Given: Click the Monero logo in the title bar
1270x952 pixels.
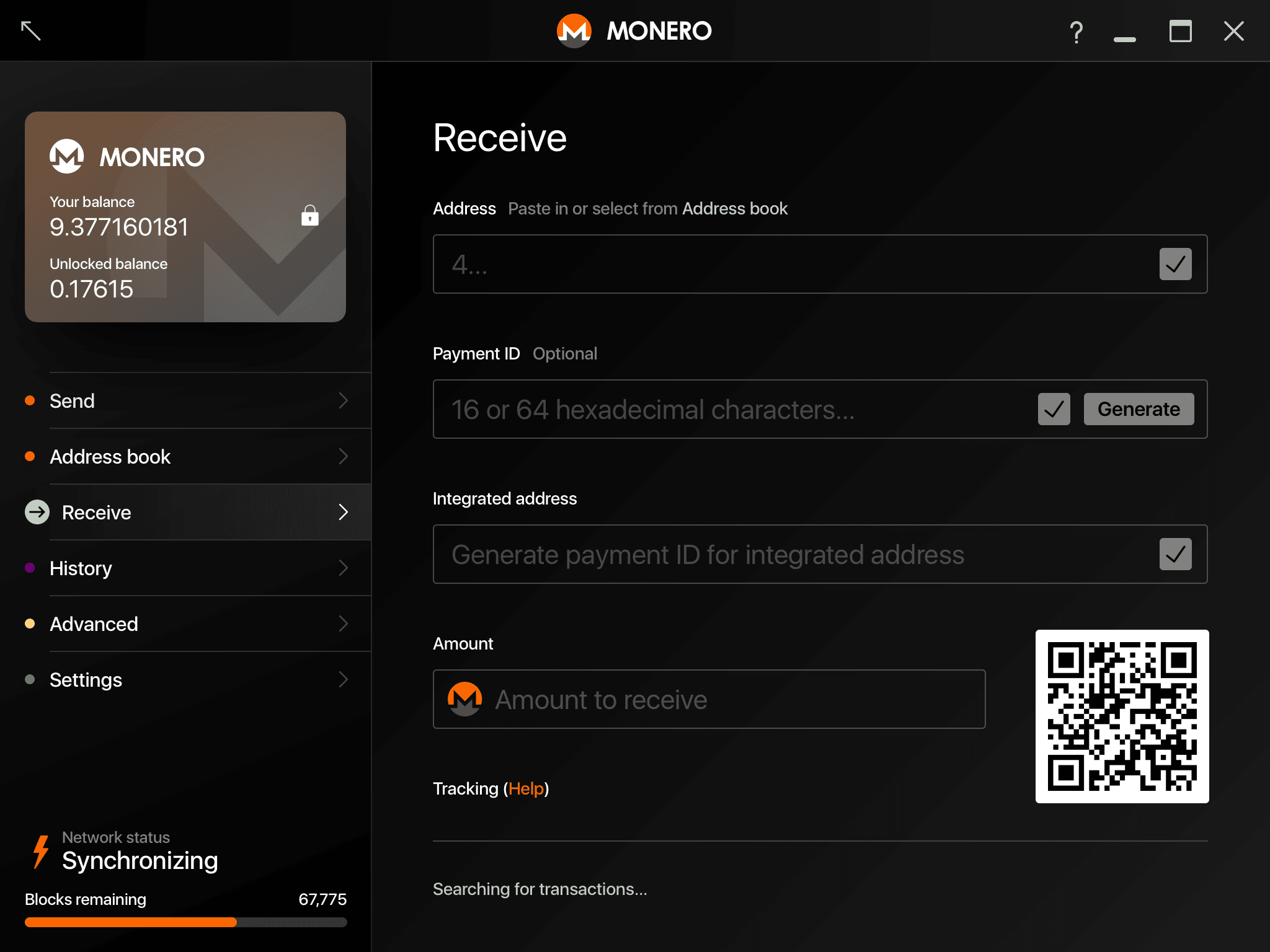Looking at the screenshot, I should 573,30.
